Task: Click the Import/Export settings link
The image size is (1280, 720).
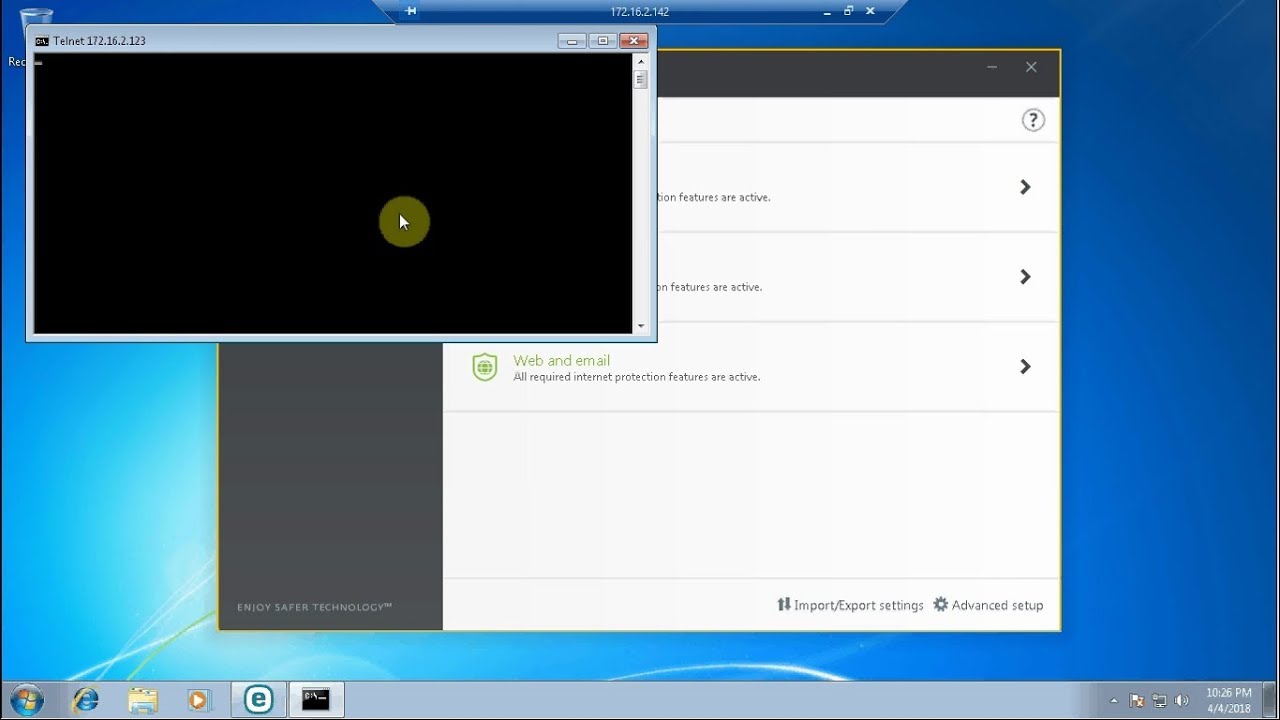Action: click(850, 605)
